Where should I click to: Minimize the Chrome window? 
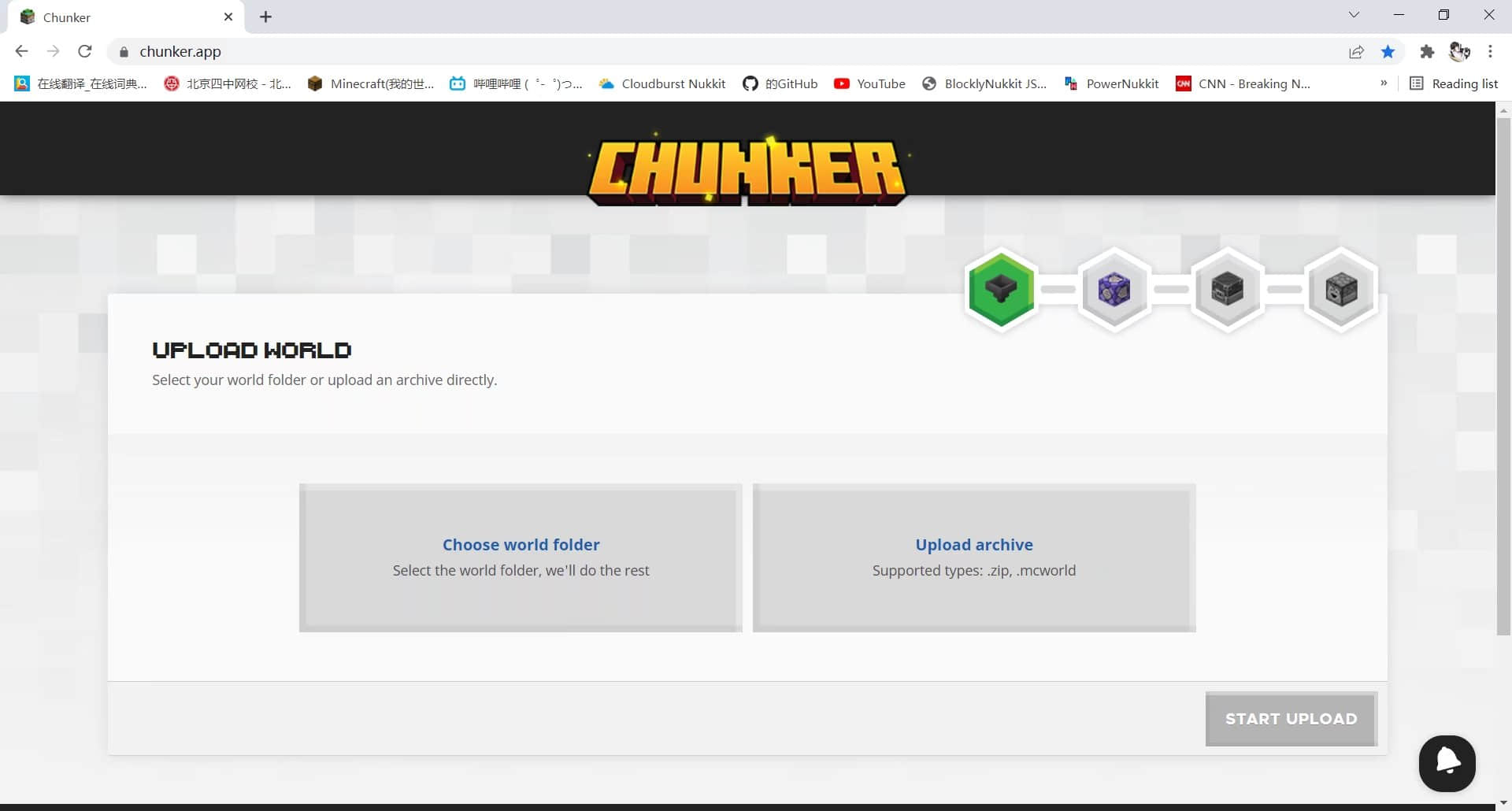coord(1399,15)
